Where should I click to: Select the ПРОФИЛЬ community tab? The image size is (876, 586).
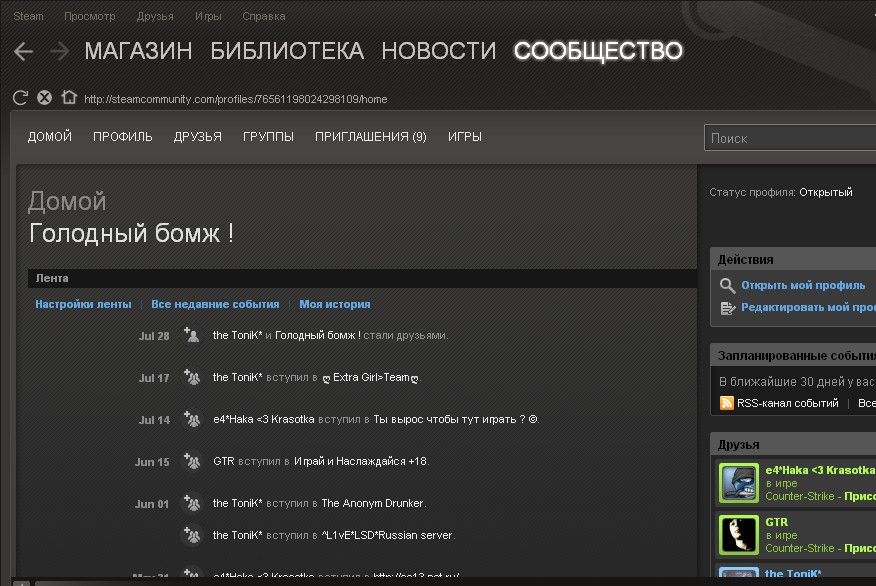[x=122, y=137]
